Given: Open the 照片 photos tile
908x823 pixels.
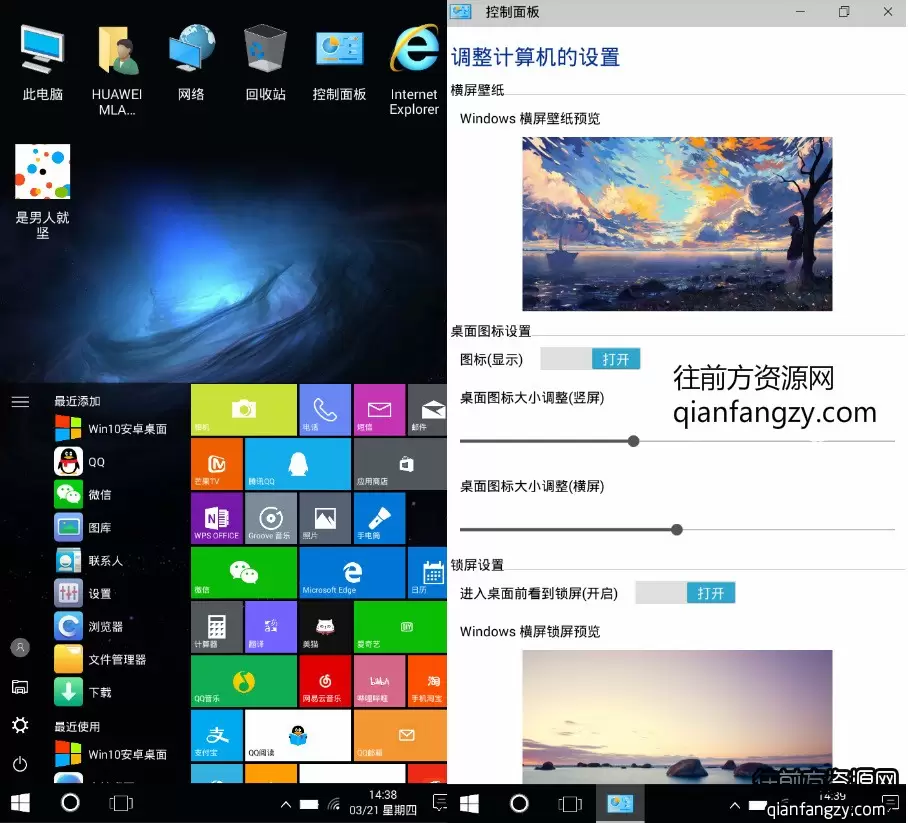Looking at the screenshot, I should tap(325, 518).
